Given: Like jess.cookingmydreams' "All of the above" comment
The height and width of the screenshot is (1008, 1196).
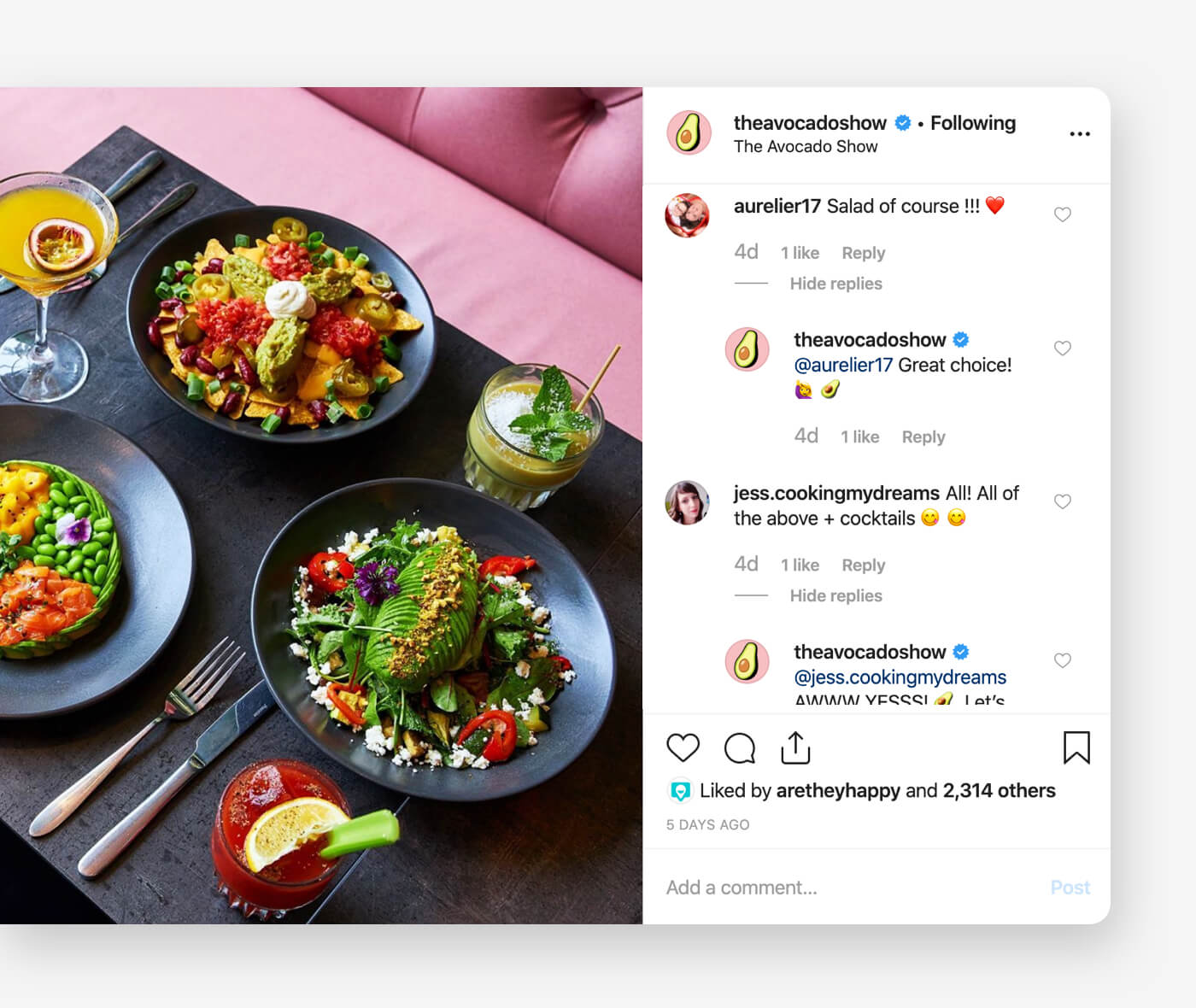Looking at the screenshot, I should point(1063,501).
